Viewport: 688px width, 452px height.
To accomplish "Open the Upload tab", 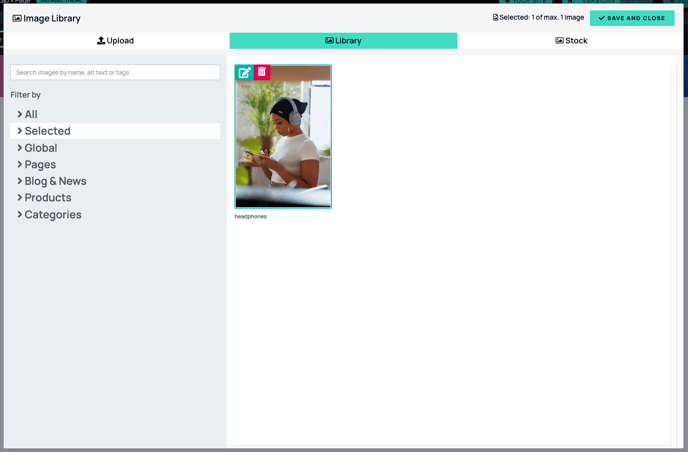I will [x=115, y=40].
